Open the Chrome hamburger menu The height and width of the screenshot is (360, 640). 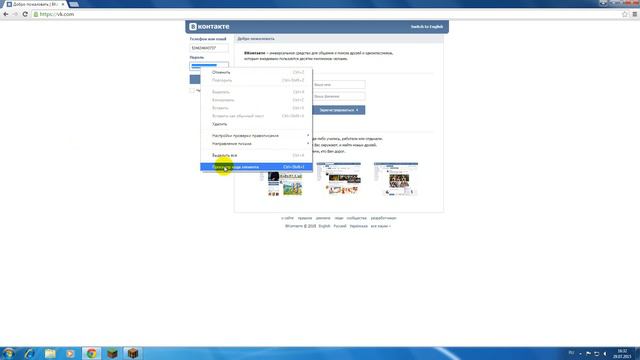(x=635, y=14)
